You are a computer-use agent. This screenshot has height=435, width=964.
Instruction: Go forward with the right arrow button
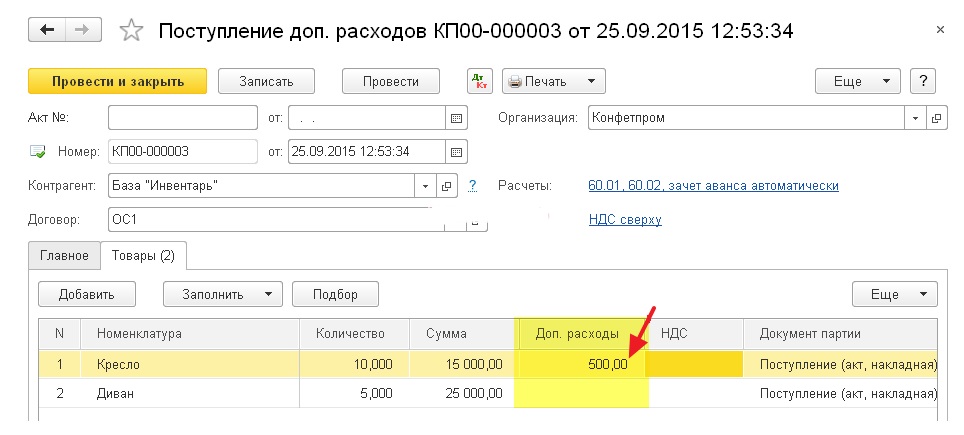pos(84,30)
